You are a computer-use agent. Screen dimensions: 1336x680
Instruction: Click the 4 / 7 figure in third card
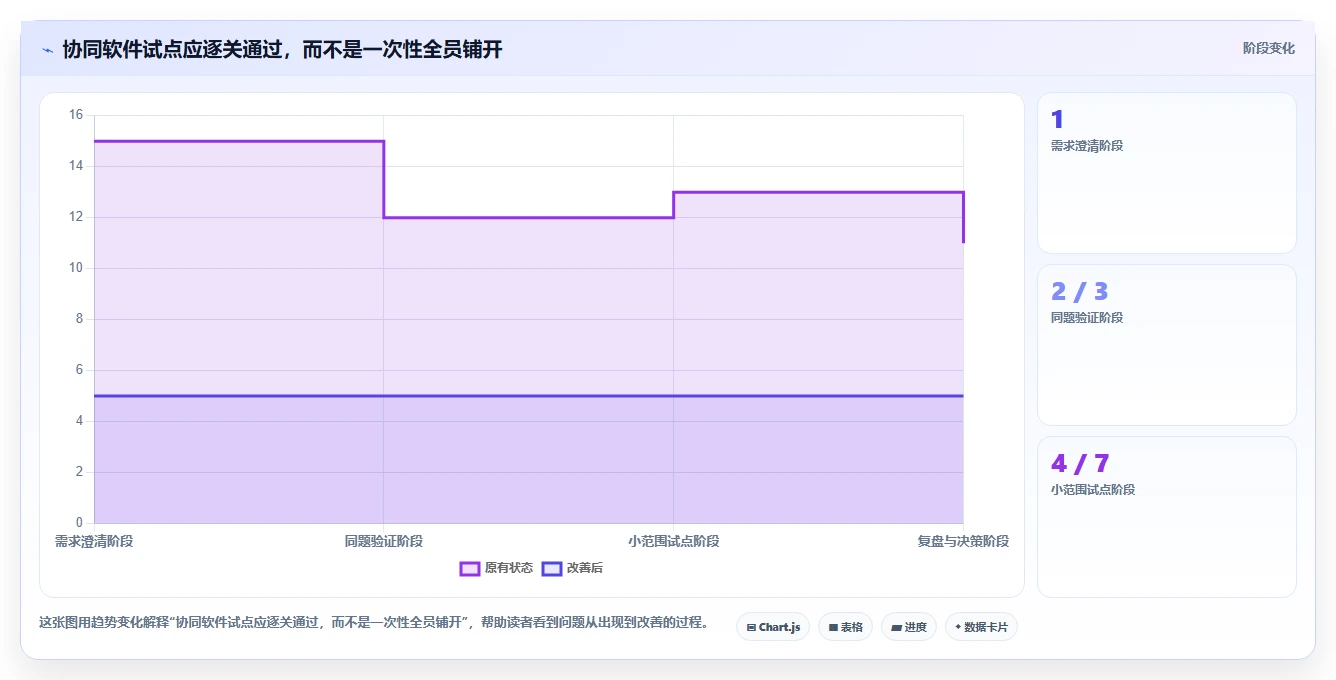point(1080,464)
